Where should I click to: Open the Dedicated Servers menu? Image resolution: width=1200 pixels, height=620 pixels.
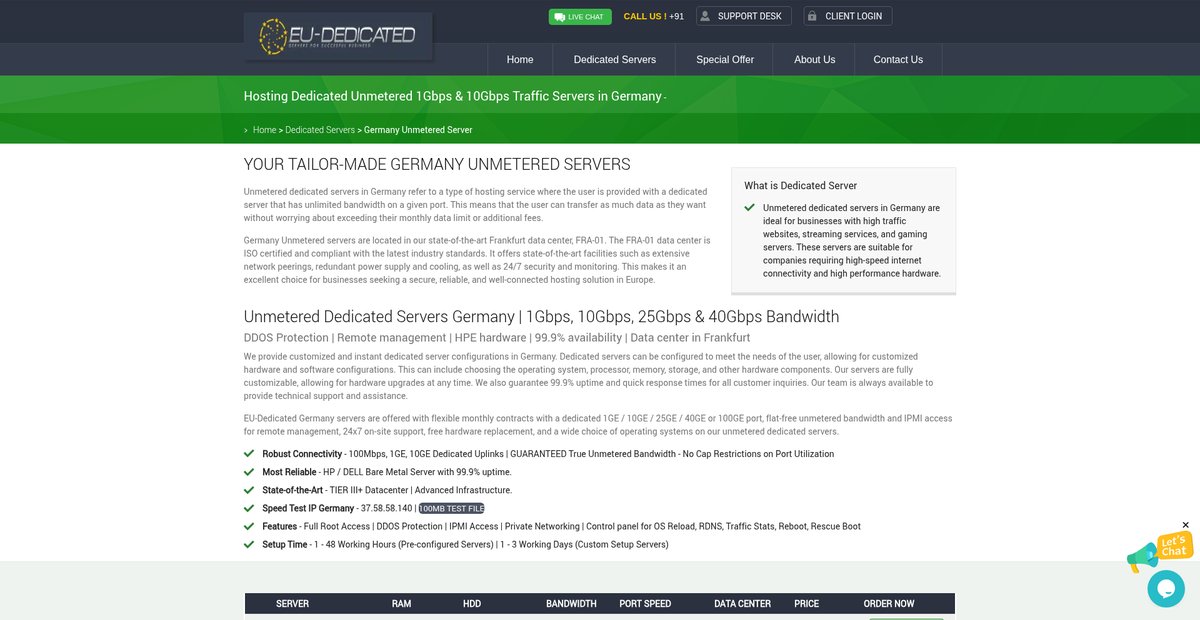615,60
